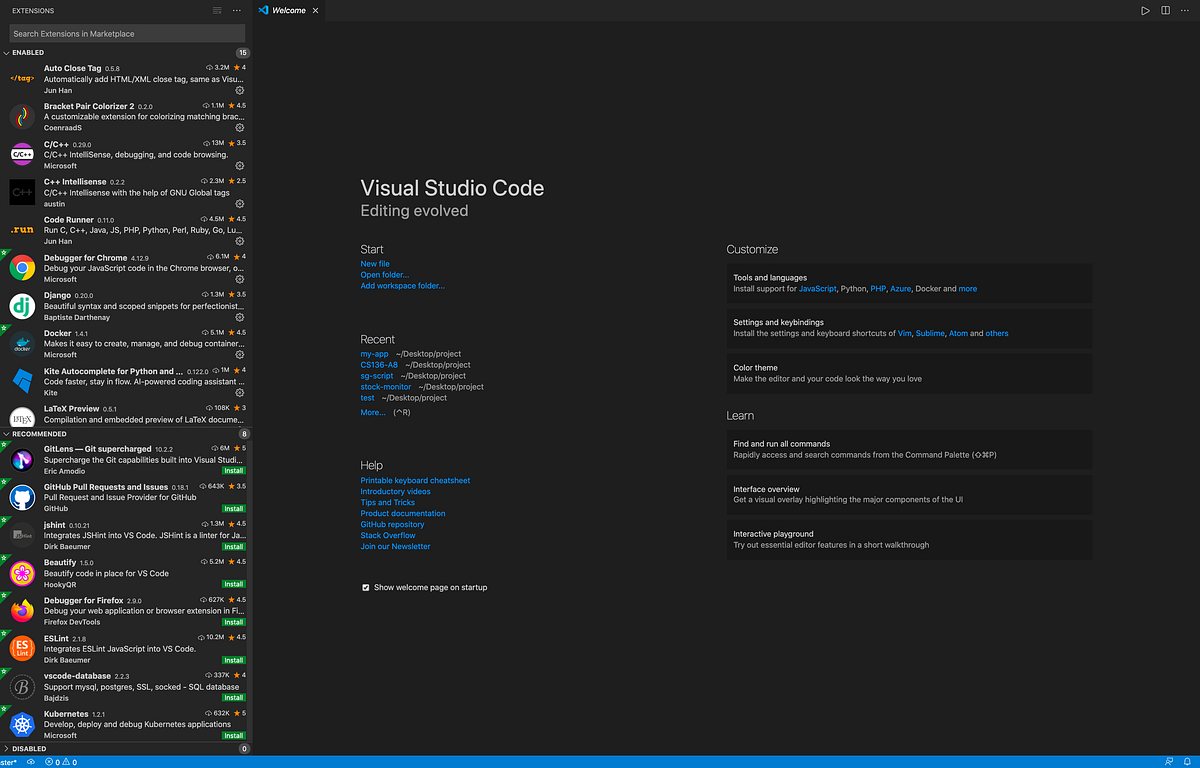1200x768 pixels.
Task: Open Auto Close Tag's manage gear icon
Action: point(238,90)
